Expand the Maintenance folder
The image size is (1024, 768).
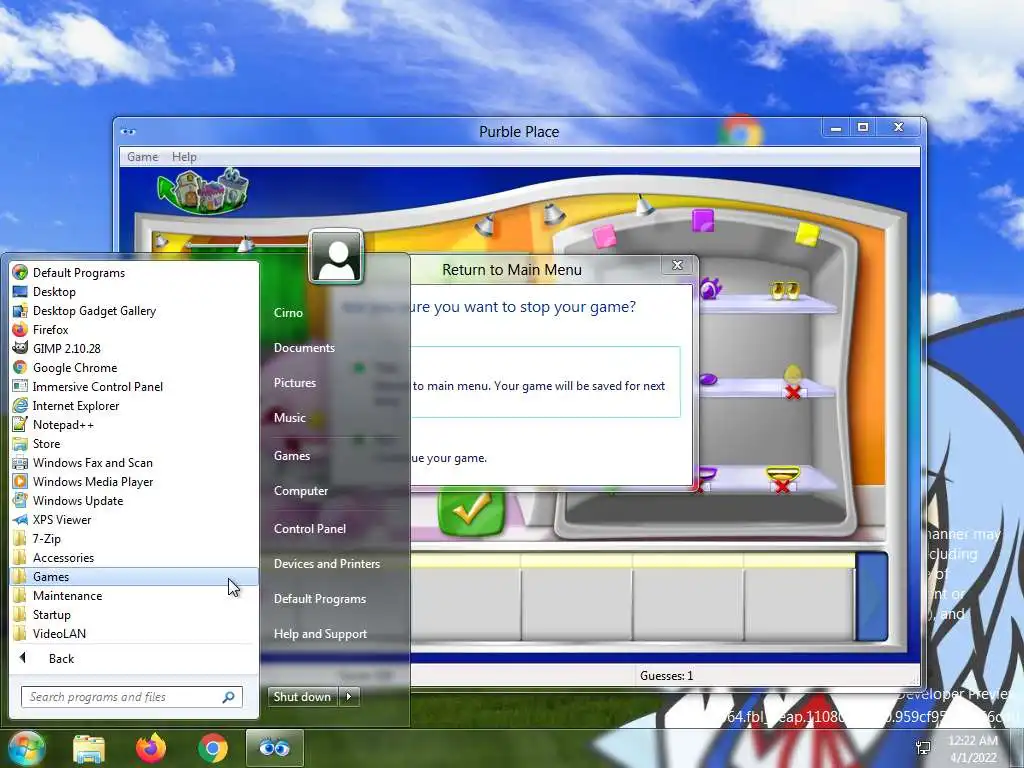(134, 595)
